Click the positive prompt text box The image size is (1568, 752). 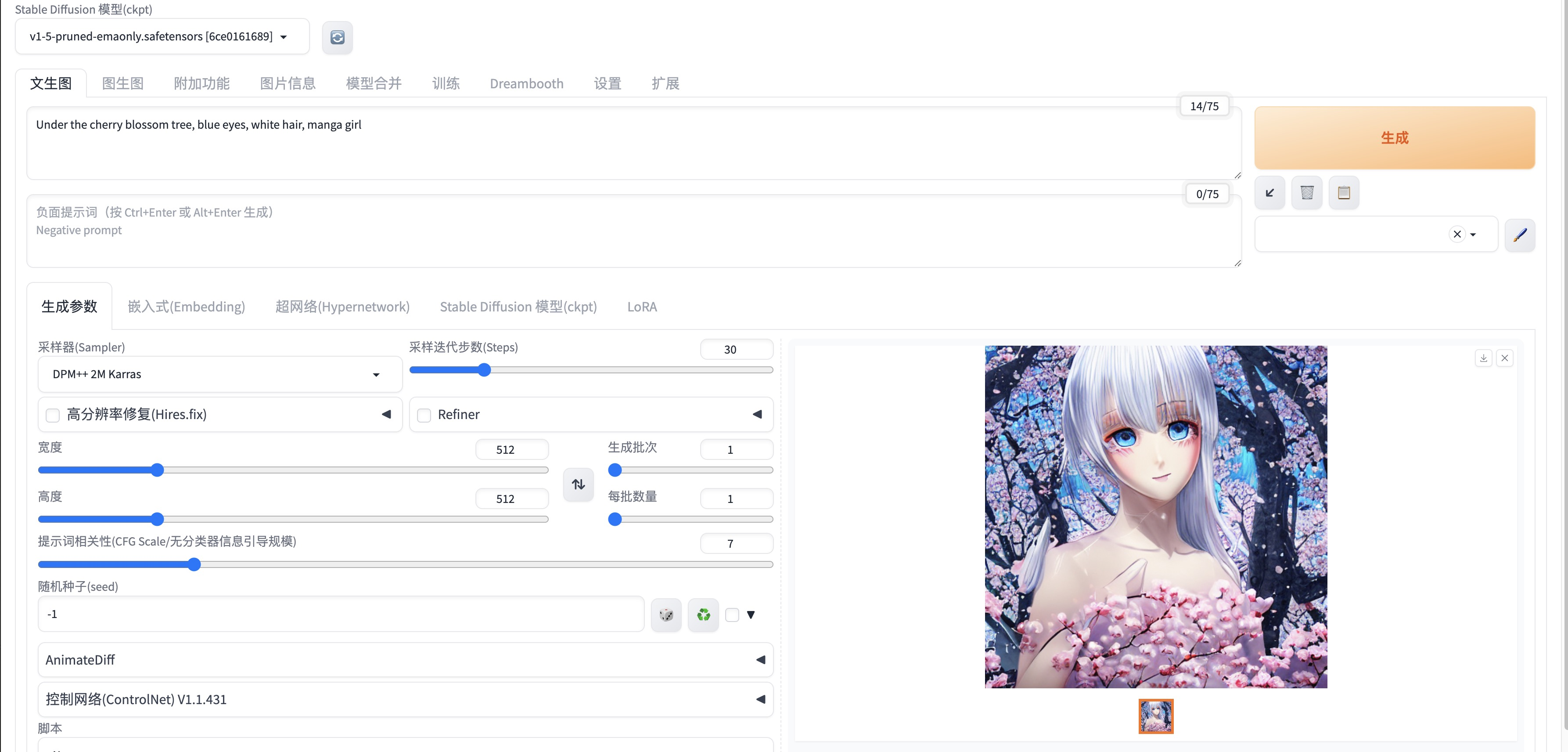pos(634,144)
